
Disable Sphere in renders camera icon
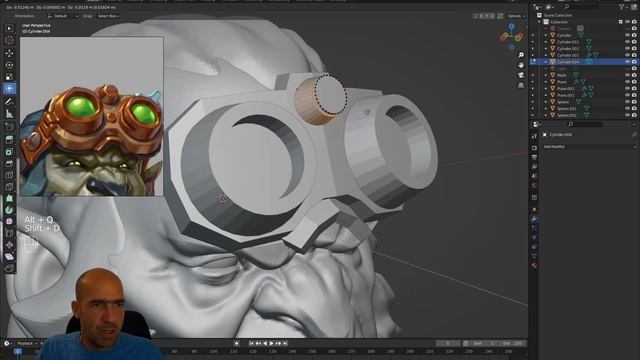pos(634,102)
